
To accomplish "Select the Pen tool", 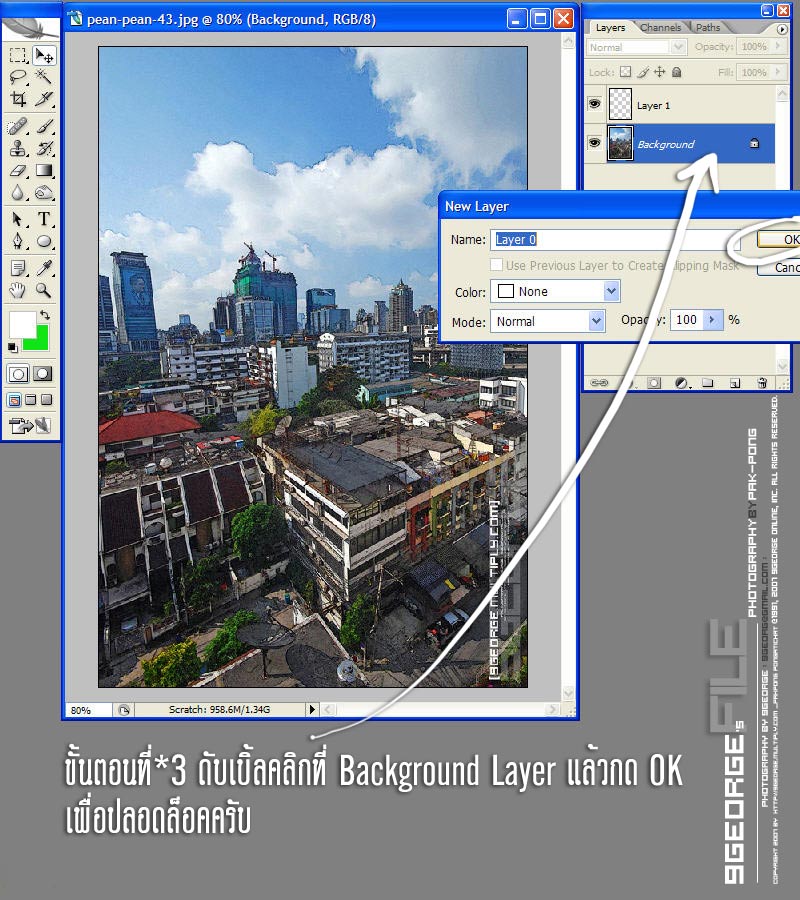I will (x=18, y=241).
